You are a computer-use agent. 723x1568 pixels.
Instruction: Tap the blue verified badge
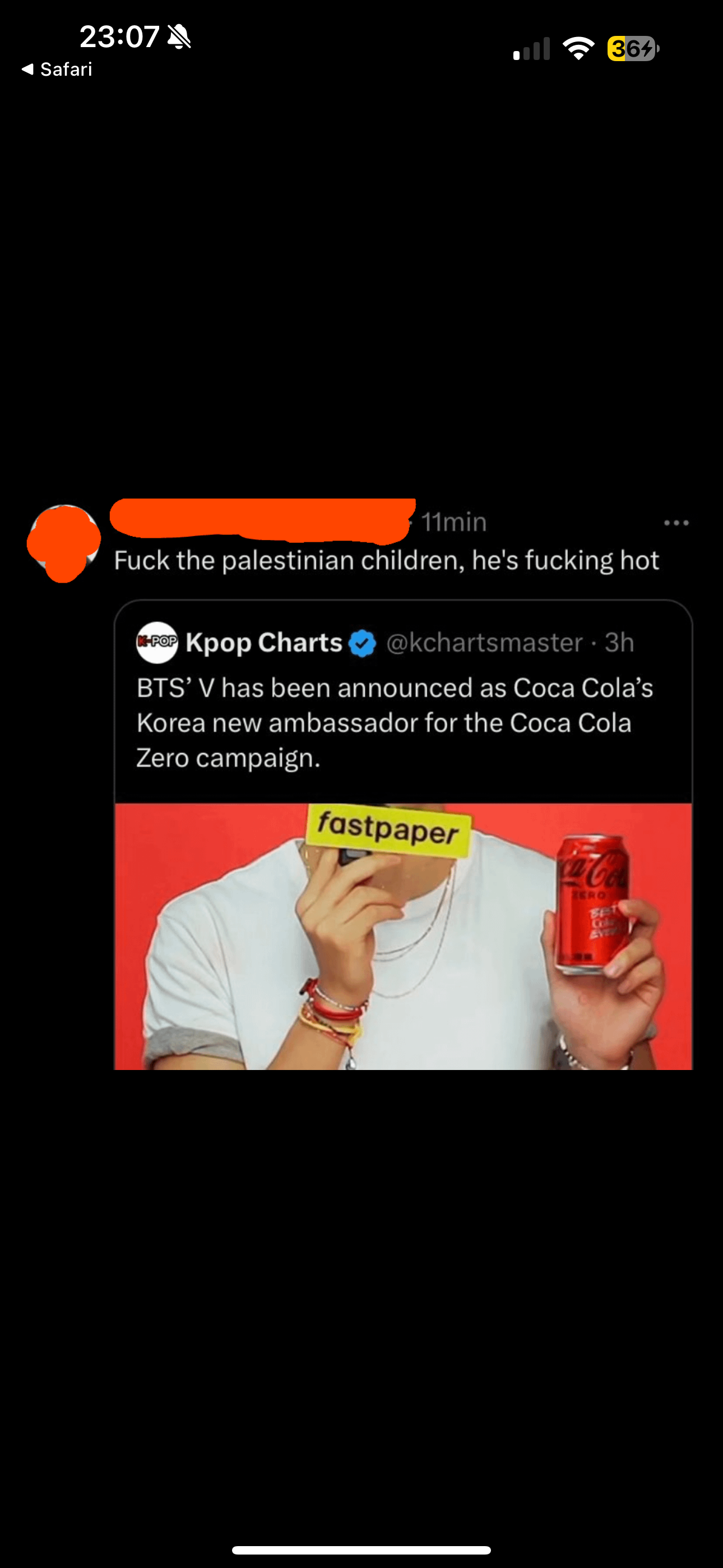tap(363, 643)
